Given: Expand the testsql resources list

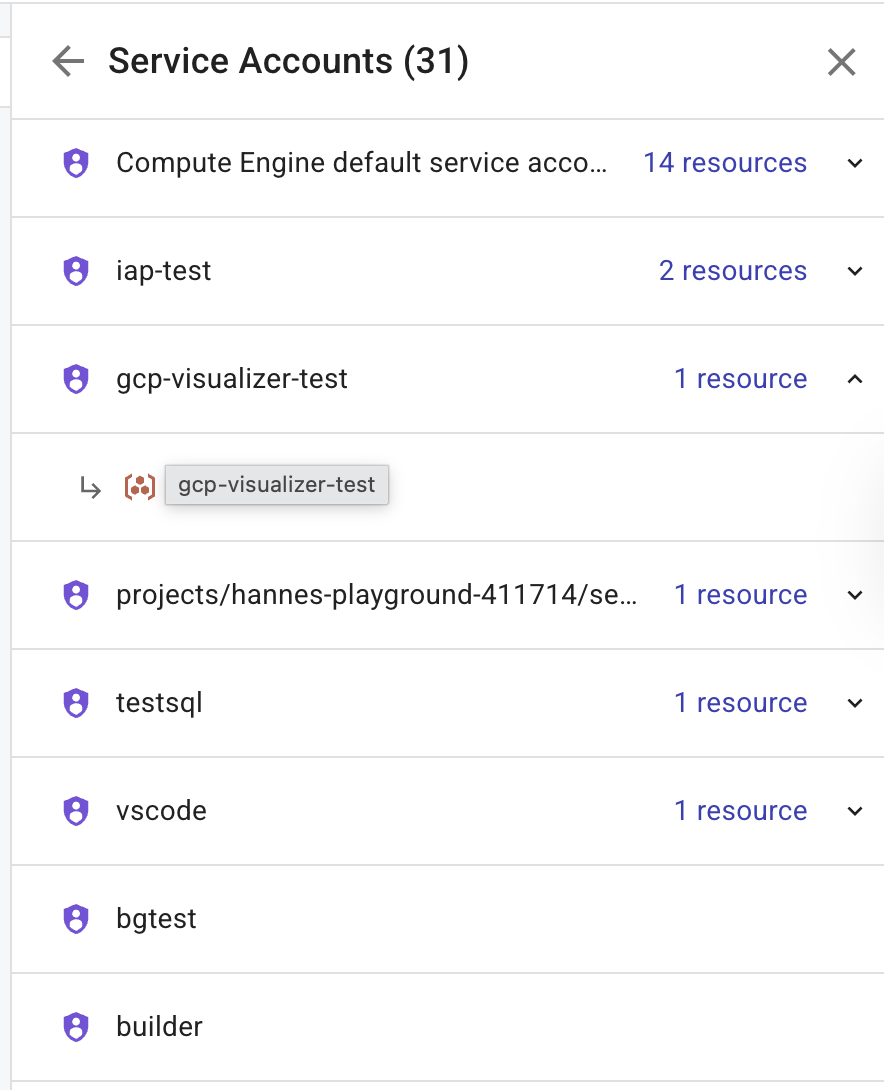Looking at the screenshot, I should tap(855, 703).
